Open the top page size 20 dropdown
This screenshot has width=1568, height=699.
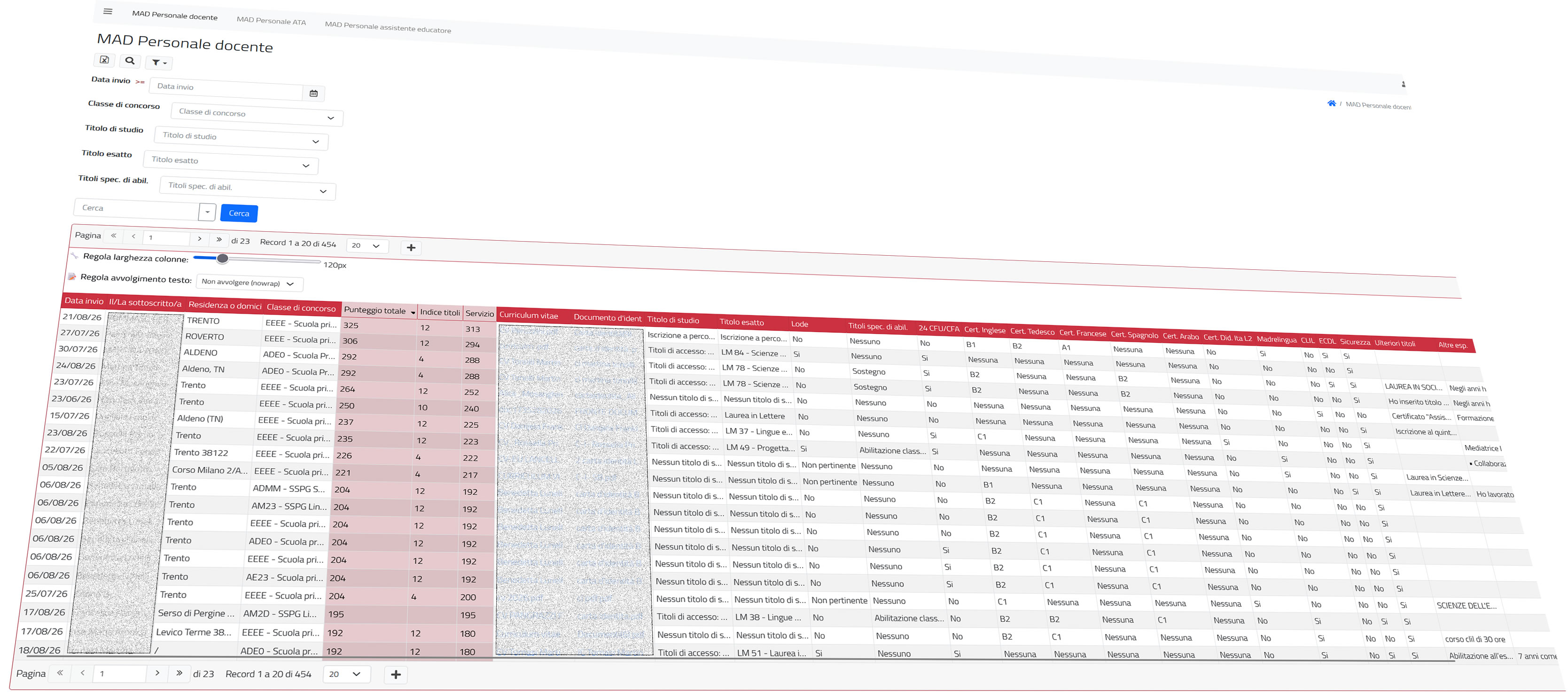point(367,245)
